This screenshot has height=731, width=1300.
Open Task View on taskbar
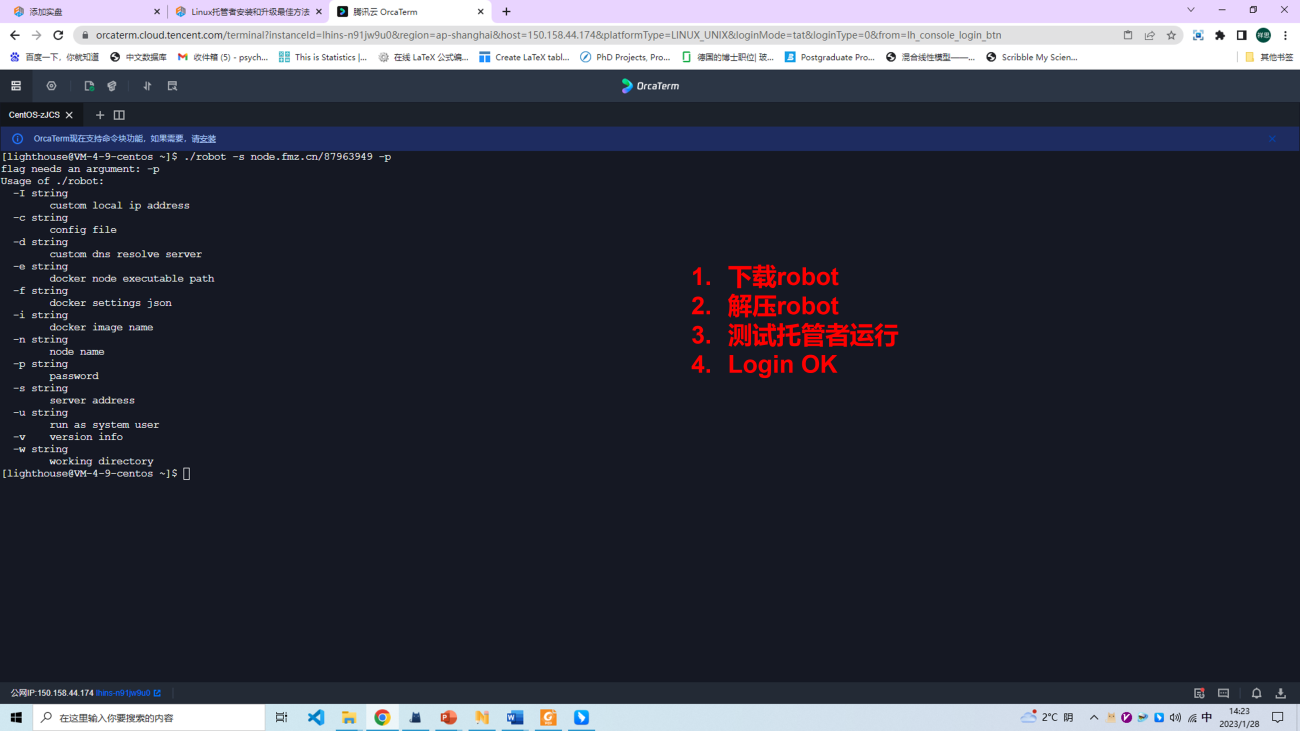(x=281, y=717)
